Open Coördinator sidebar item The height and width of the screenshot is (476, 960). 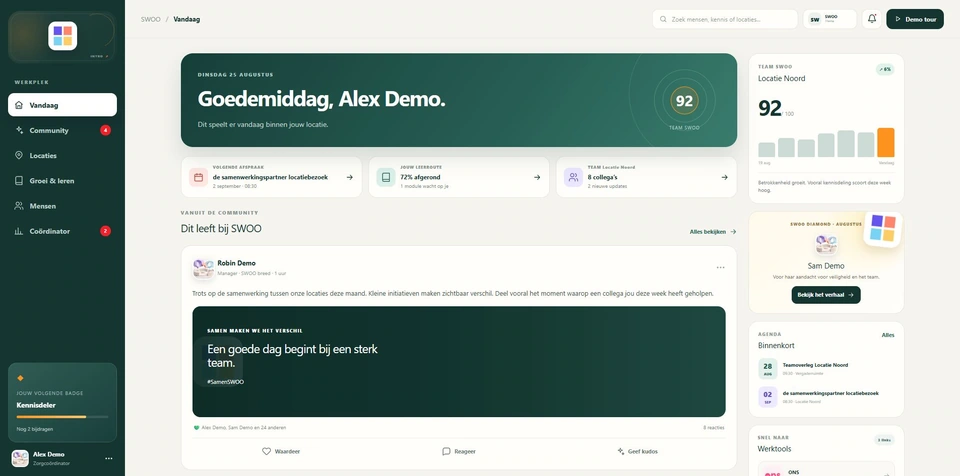(x=62, y=231)
